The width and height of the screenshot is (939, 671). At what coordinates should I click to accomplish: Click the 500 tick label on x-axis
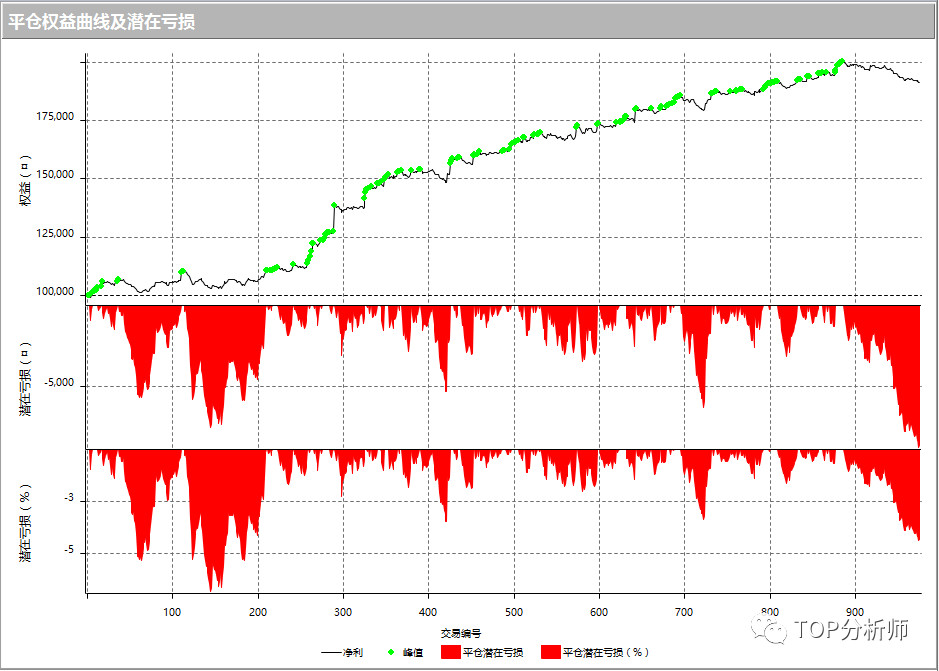coord(513,610)
